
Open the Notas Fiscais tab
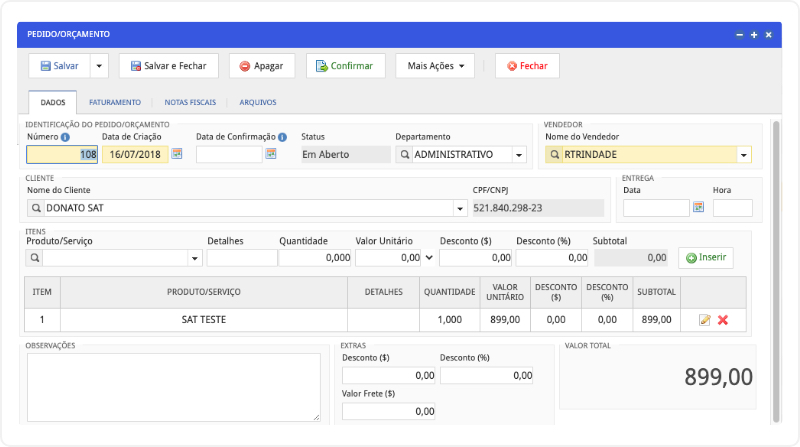point(189,102)
